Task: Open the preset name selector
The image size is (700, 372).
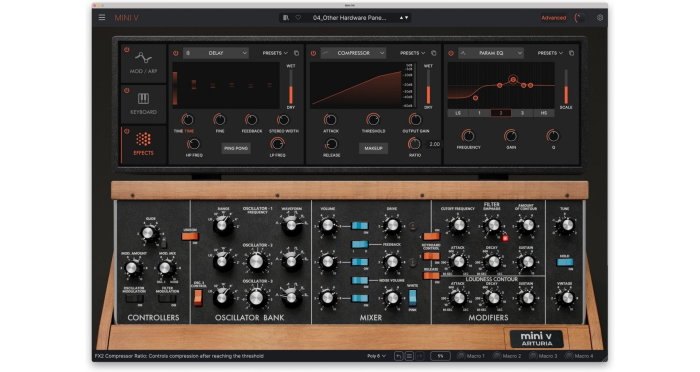Action: 350,18
